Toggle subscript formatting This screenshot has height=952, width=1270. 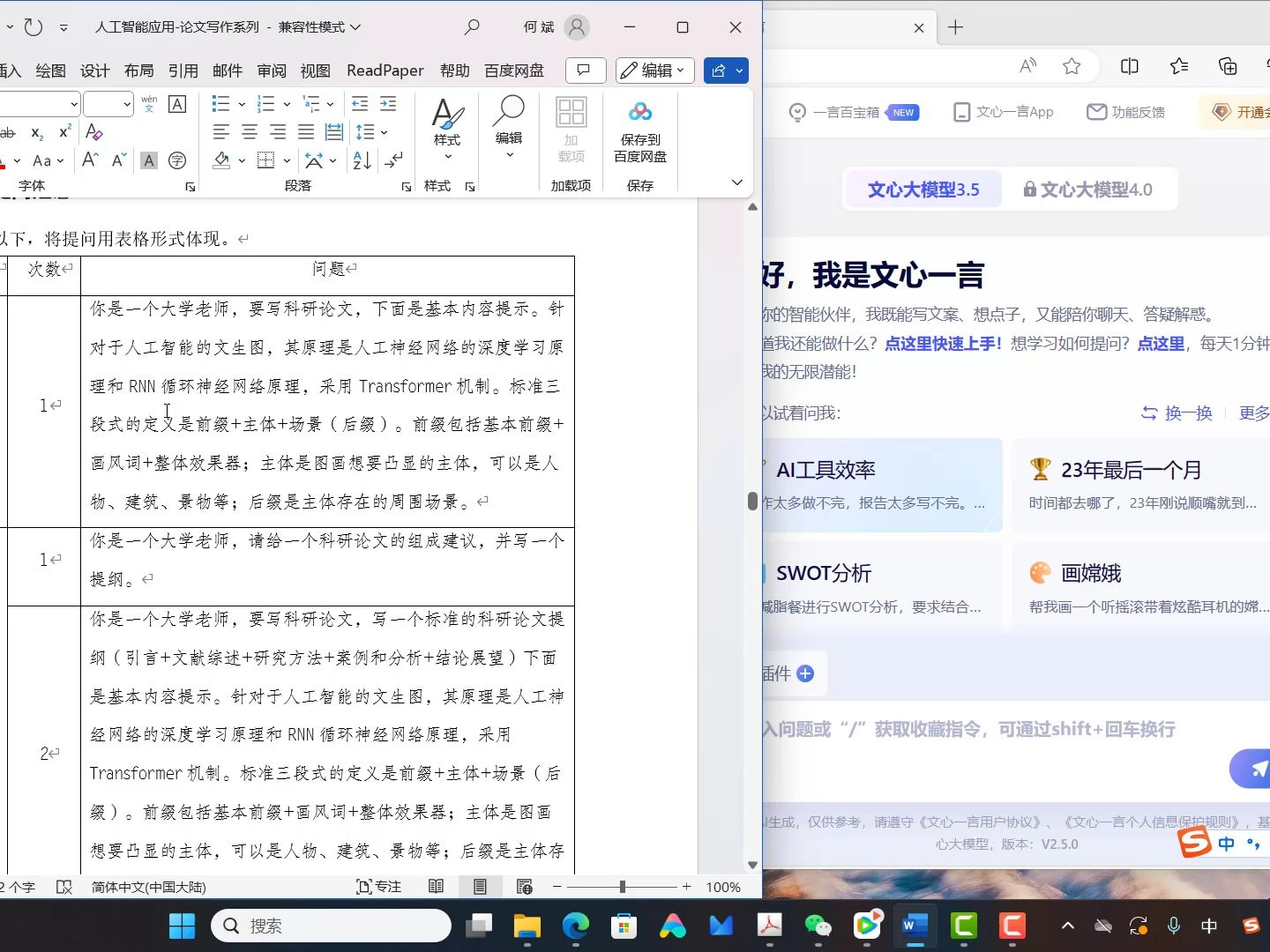point(37,132)
